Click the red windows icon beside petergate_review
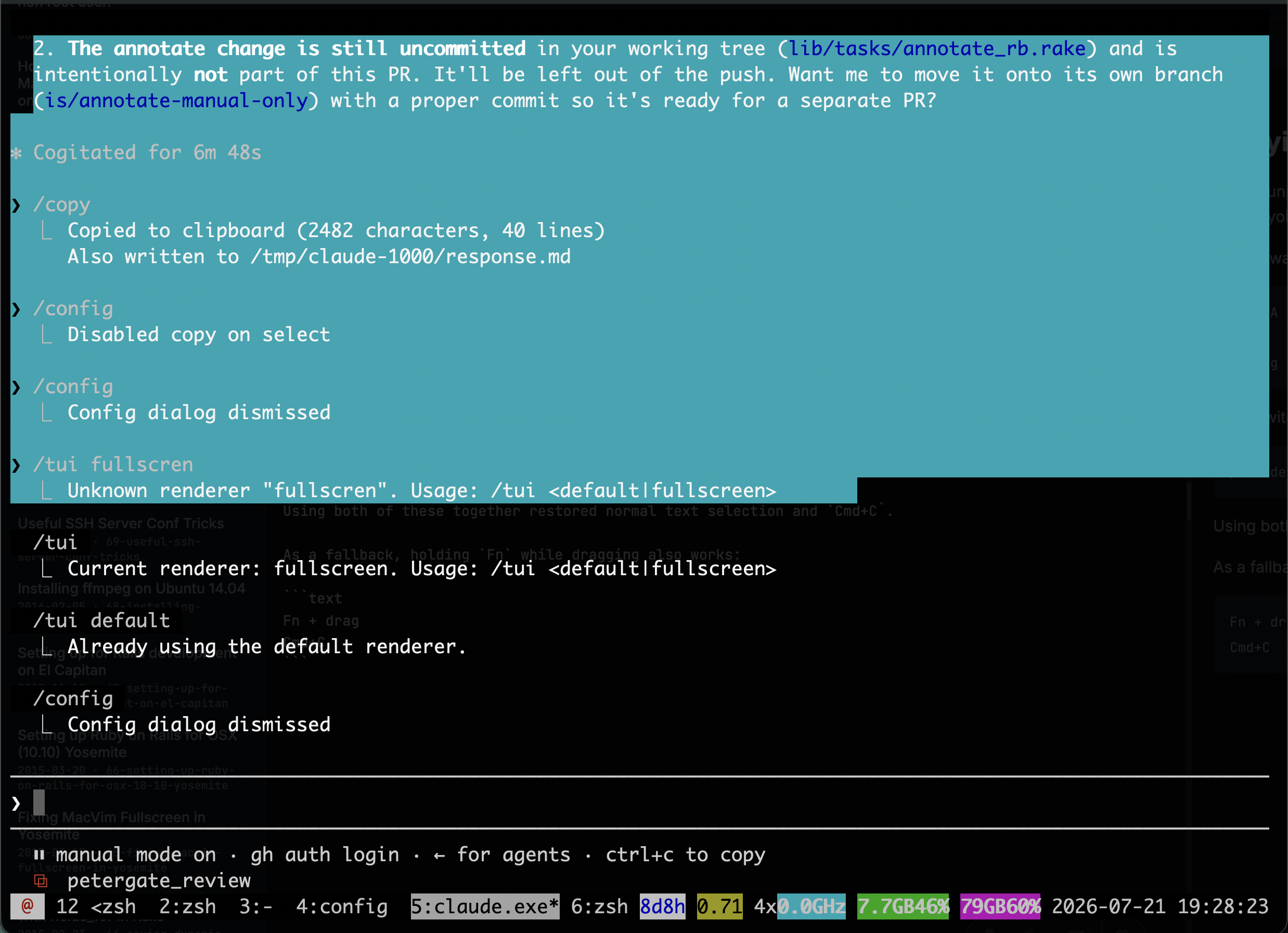 pyautogui.click(x=41, y=881)
